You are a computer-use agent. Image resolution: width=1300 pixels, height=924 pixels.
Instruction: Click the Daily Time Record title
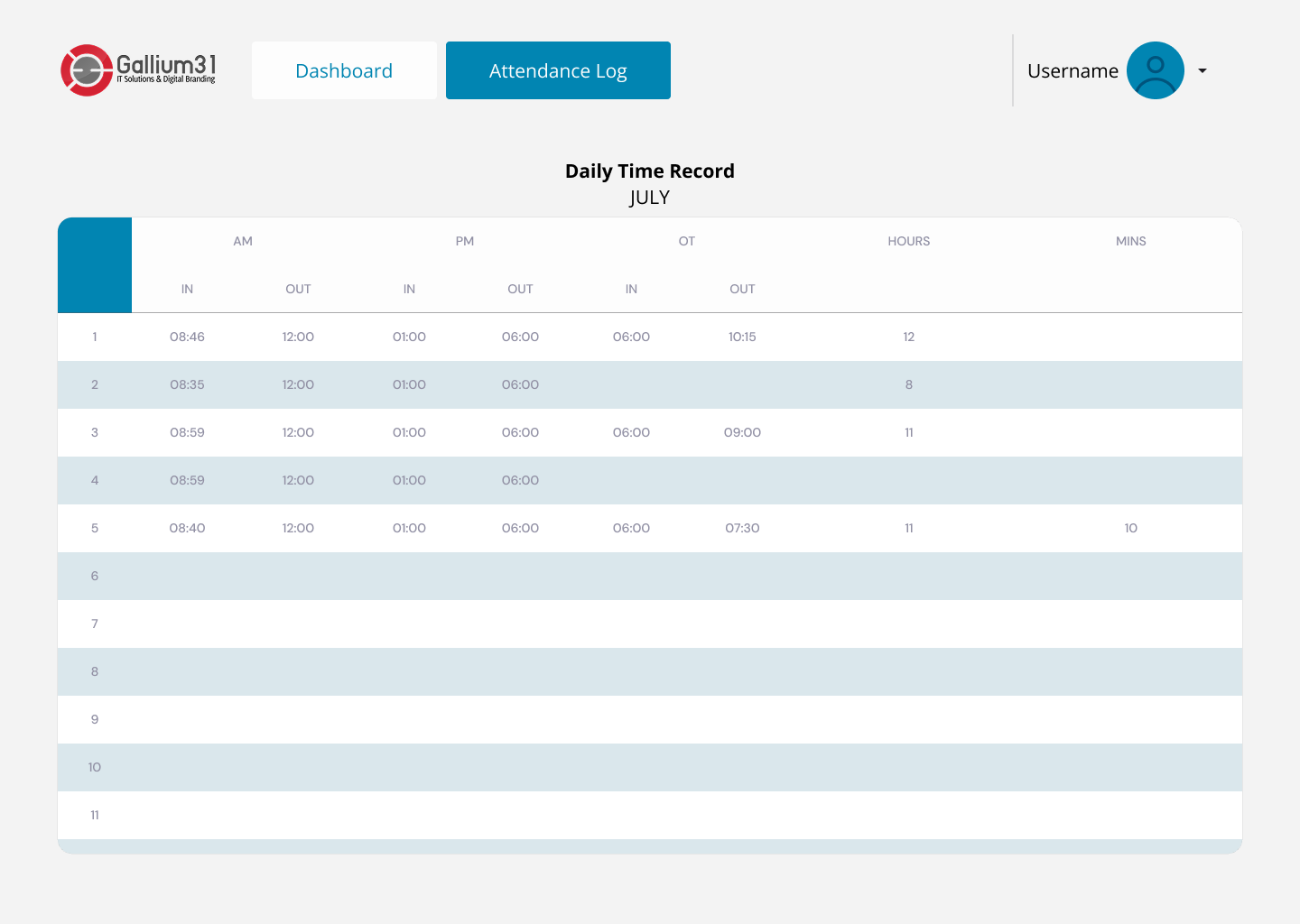(650, 171)
